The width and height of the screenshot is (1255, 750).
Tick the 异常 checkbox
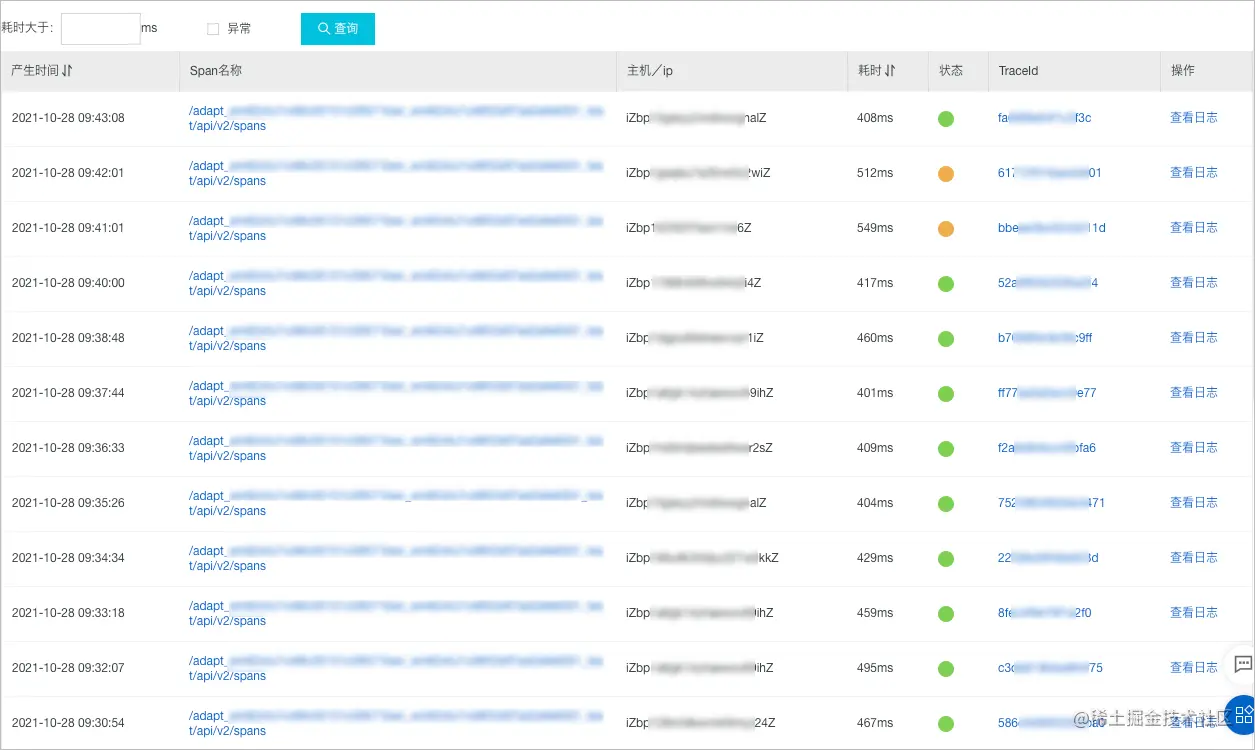tap(213, 29)
